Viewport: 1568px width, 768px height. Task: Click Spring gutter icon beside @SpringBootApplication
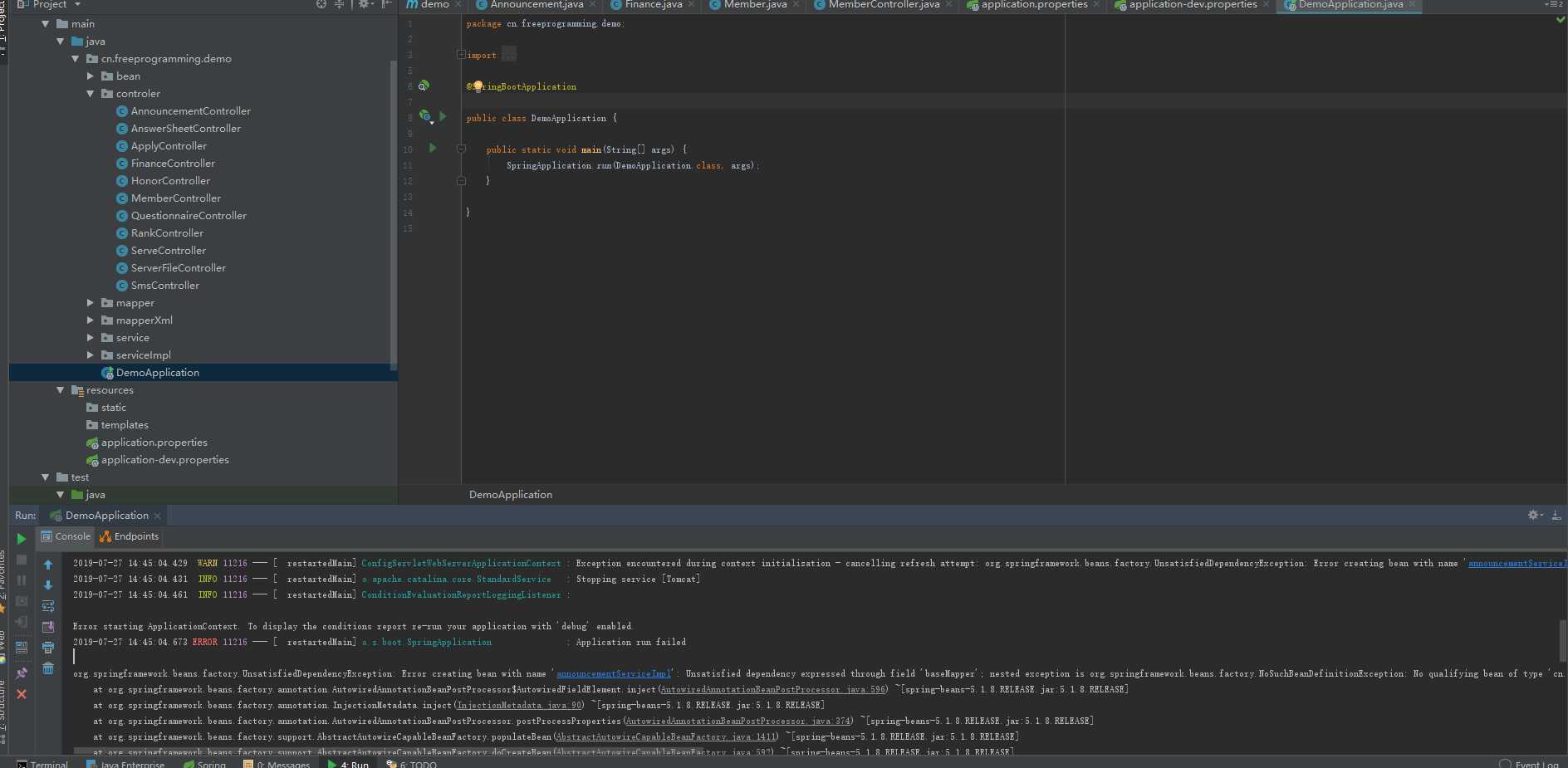[x=424, y=86]
